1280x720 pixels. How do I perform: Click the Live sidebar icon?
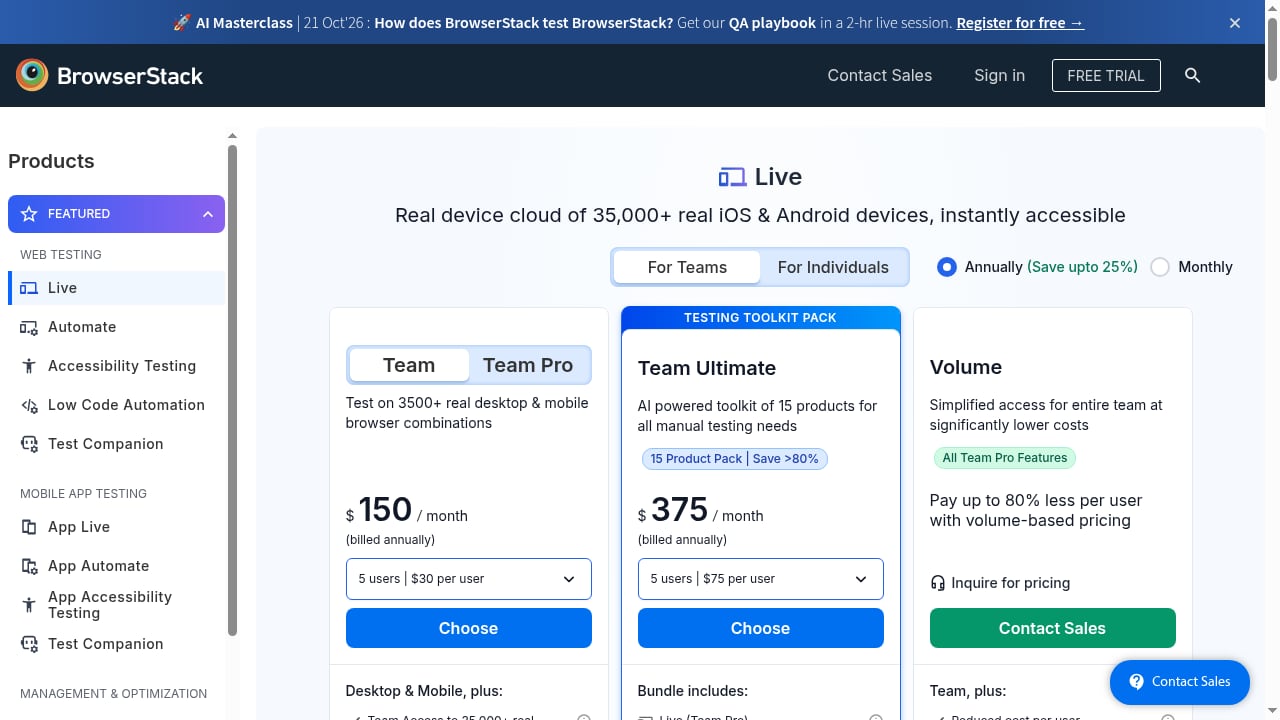point(29,288)
